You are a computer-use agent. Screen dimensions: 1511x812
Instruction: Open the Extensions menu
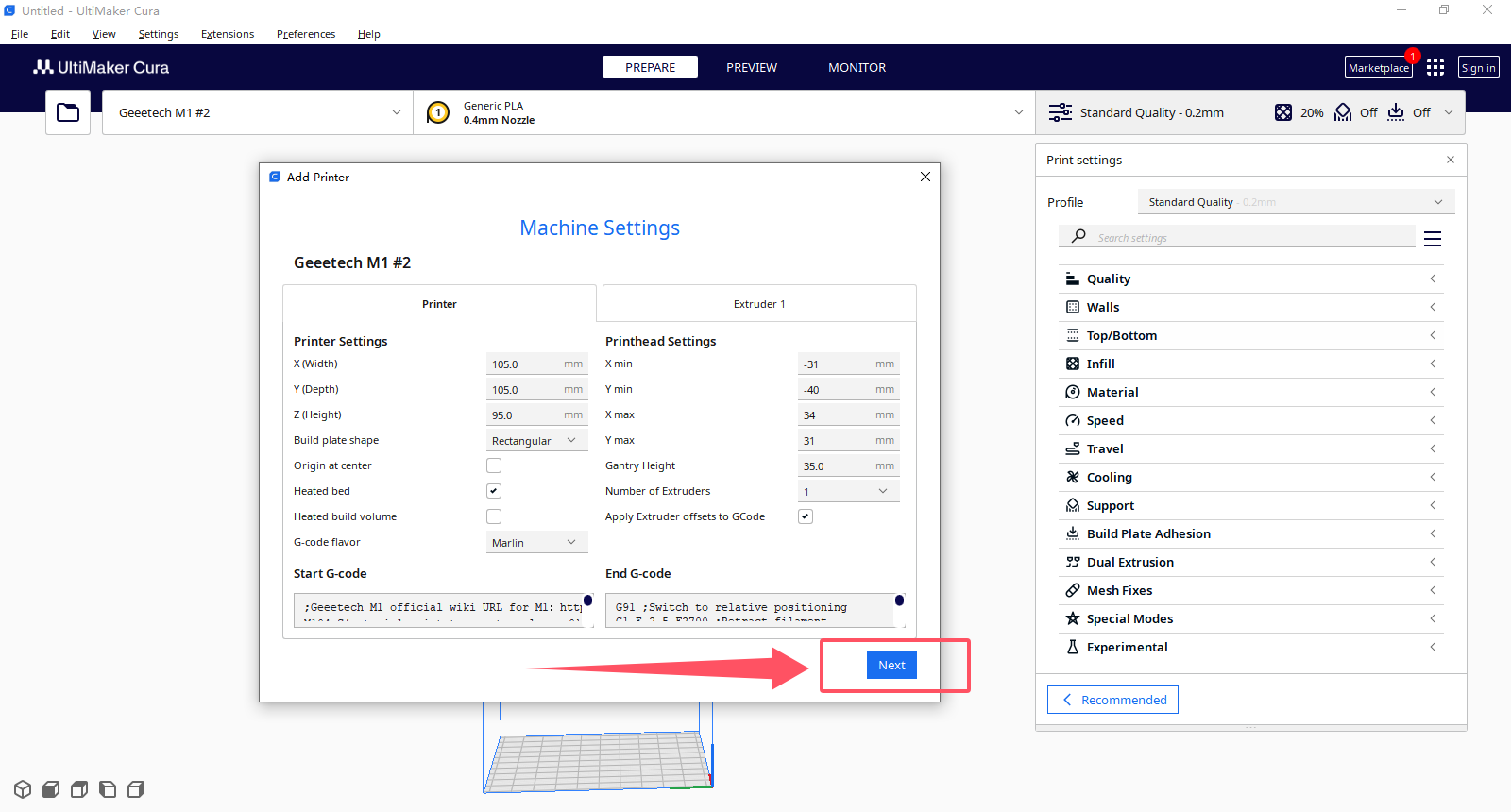point(228,34)
